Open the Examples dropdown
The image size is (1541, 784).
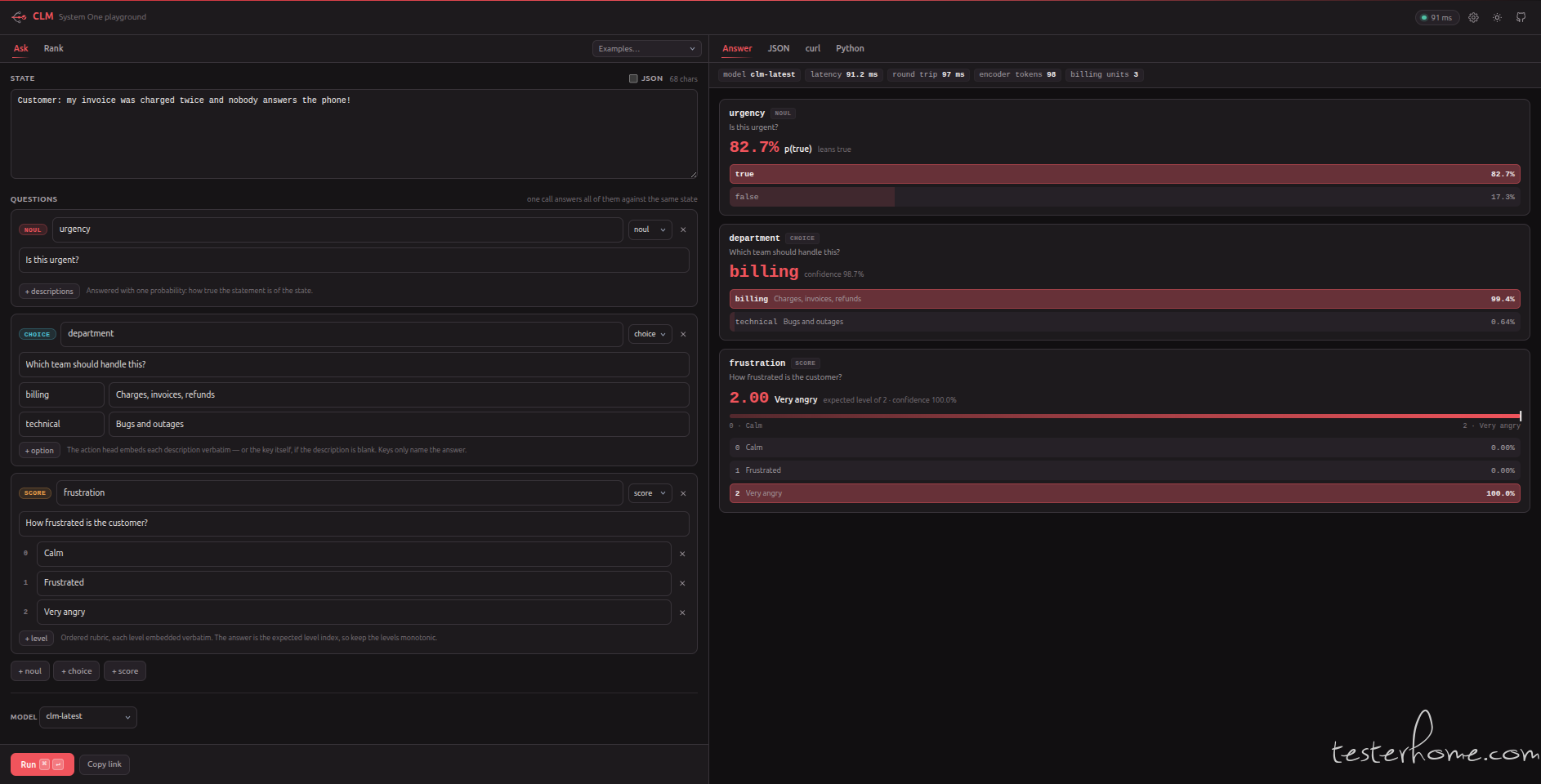click(646, 48)
